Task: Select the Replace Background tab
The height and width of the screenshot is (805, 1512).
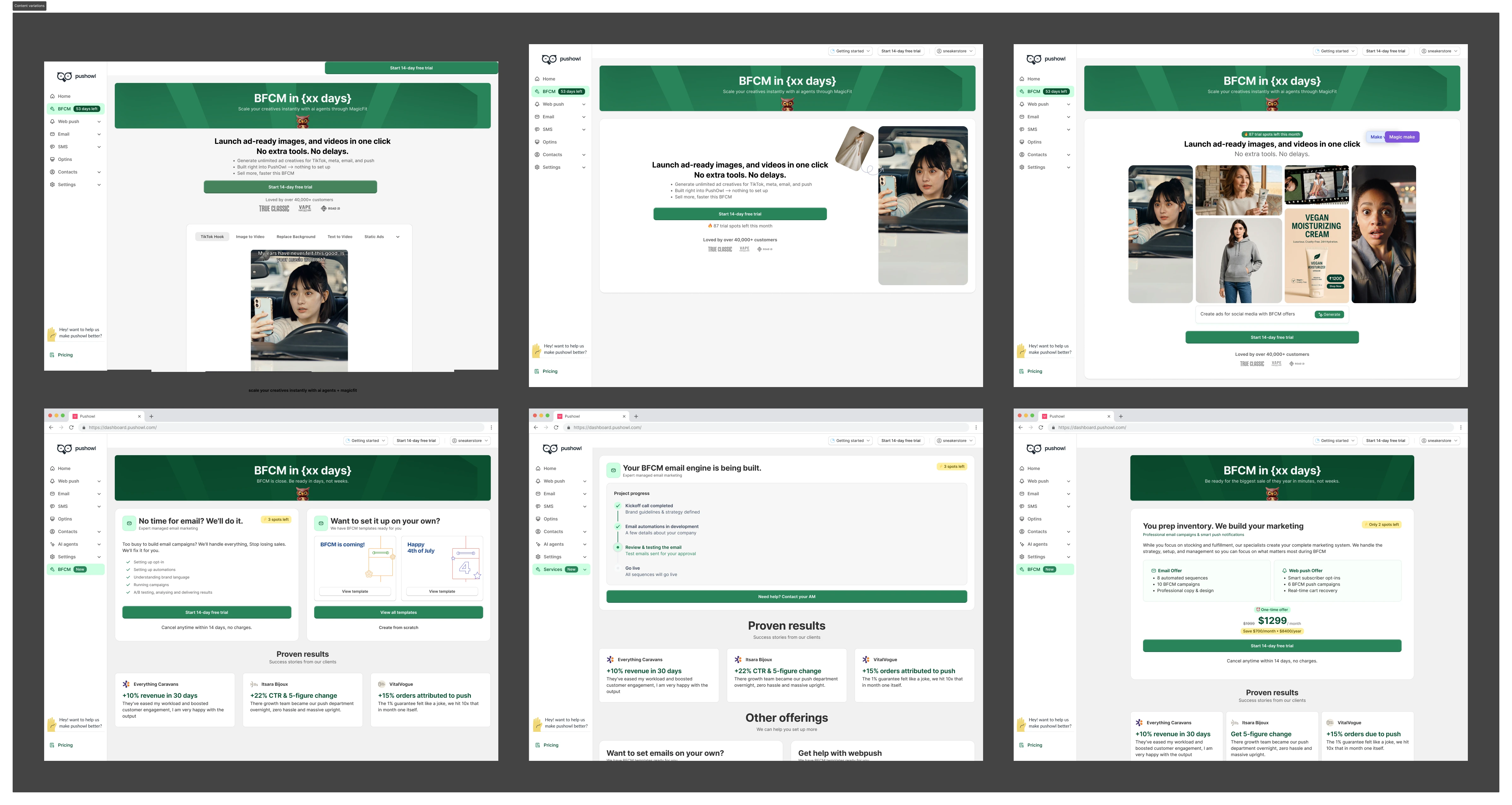Action: pyautogui.click(x=296, y=237)
